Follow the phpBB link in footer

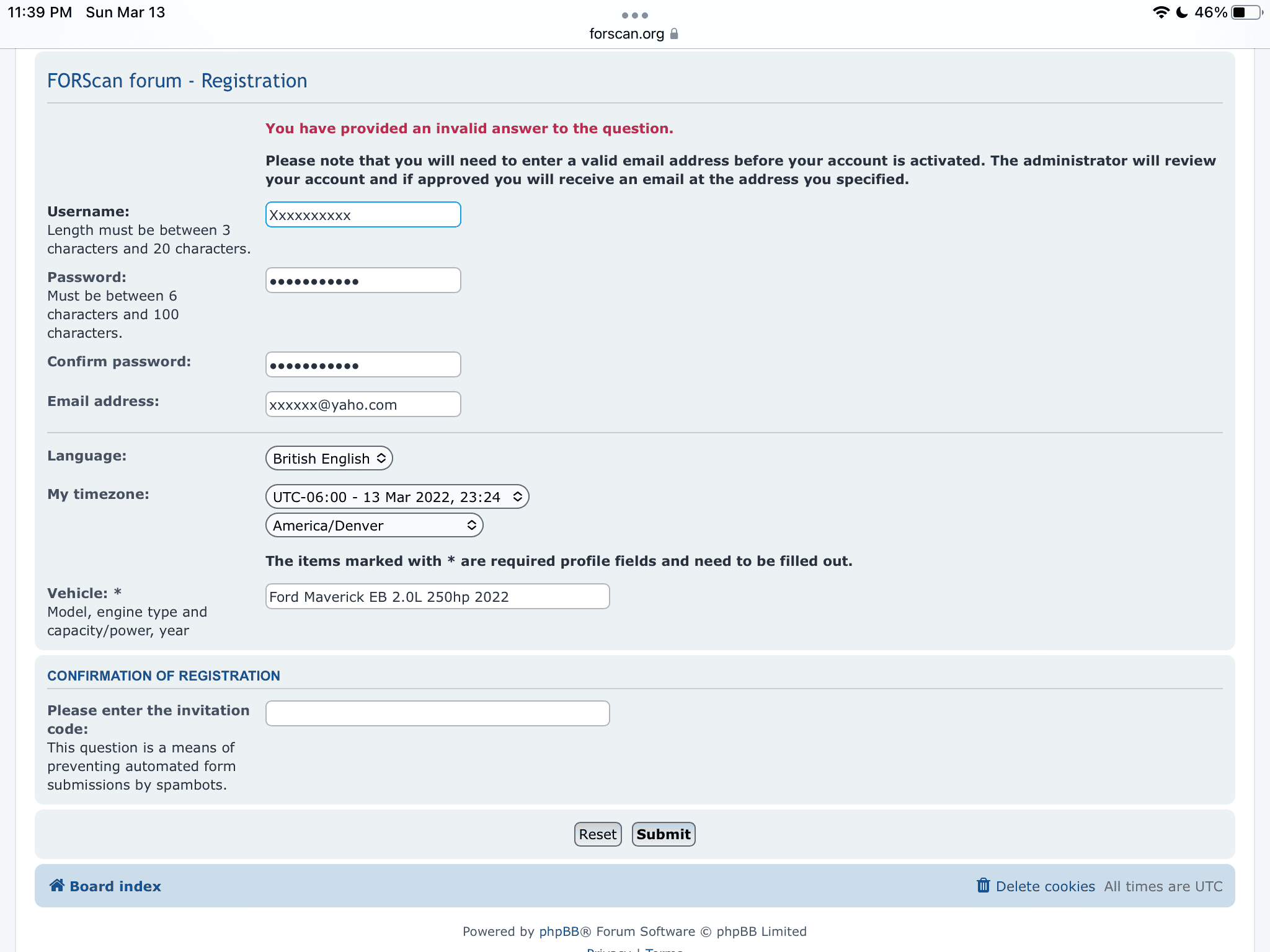(x=558, y=932)
